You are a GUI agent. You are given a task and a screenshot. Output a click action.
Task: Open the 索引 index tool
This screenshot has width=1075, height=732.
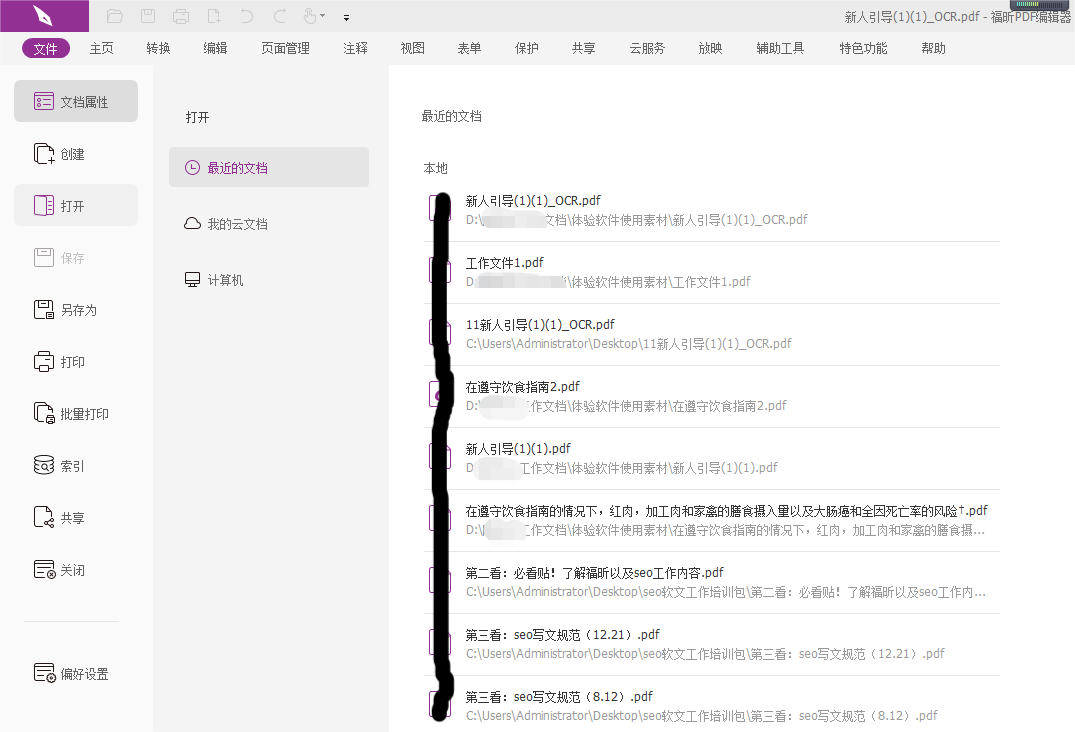click(75, 465)
